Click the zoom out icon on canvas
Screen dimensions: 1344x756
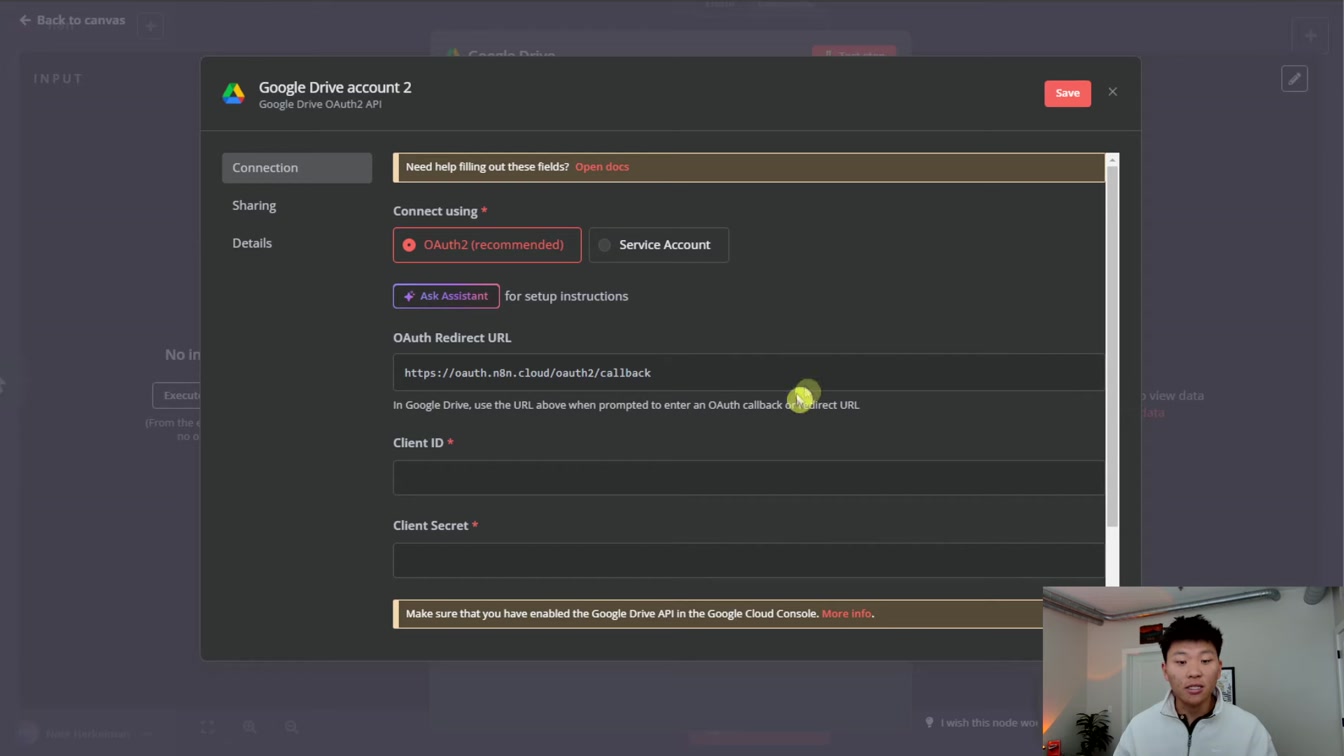pos(291,727)
